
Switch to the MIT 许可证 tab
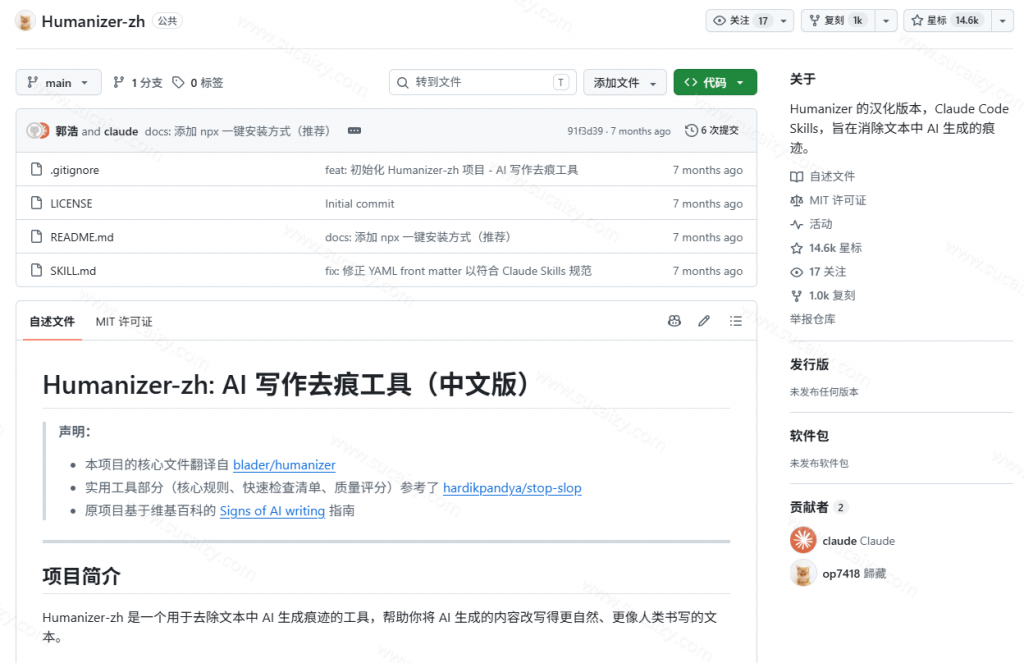click(x=124, y=321)
